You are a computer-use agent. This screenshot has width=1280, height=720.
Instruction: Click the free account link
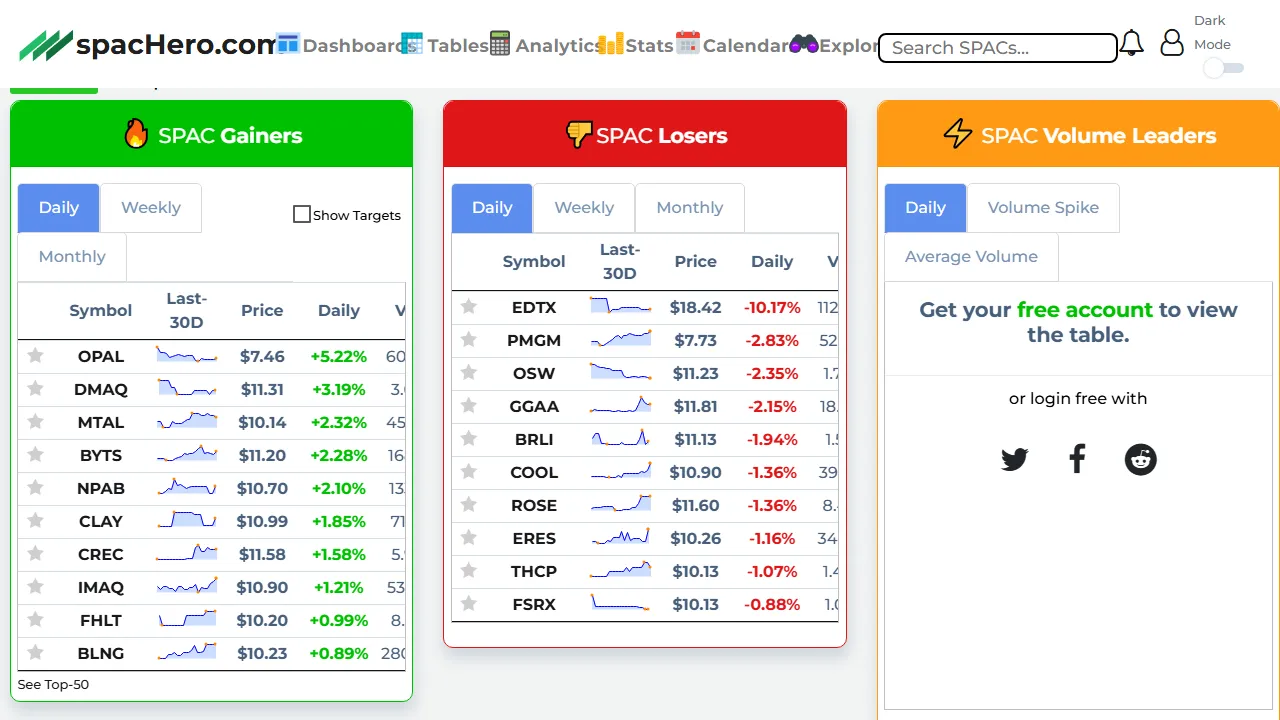point(1085,310)
